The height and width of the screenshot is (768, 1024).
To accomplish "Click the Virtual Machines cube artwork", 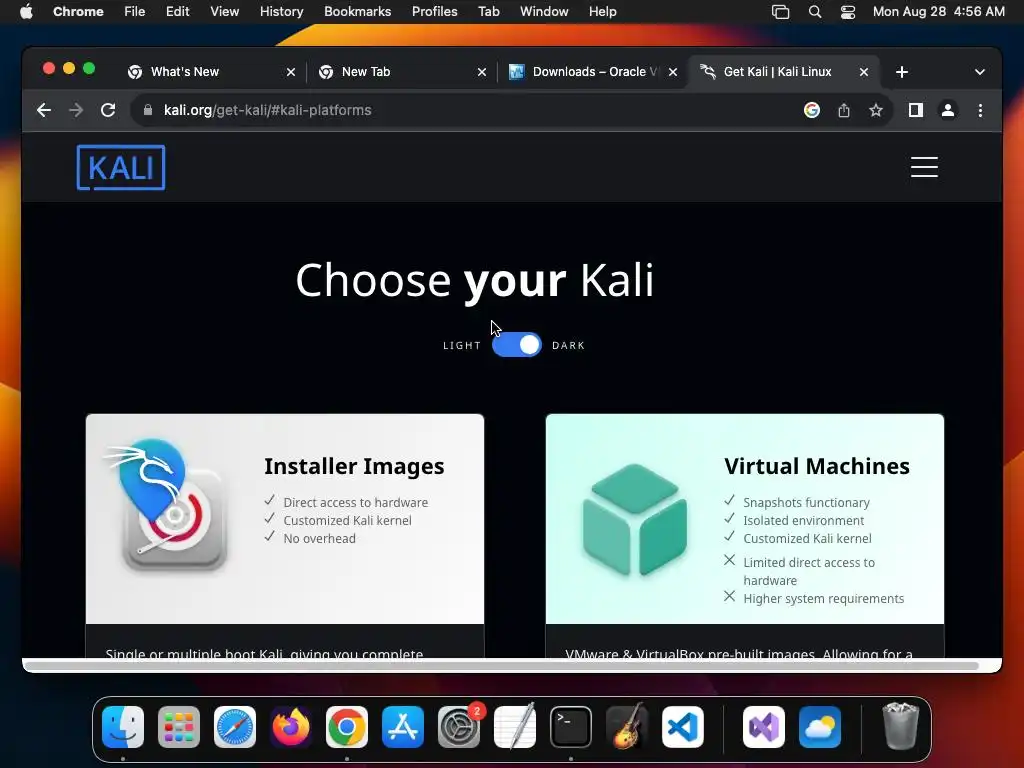I will tap(635, 520).
